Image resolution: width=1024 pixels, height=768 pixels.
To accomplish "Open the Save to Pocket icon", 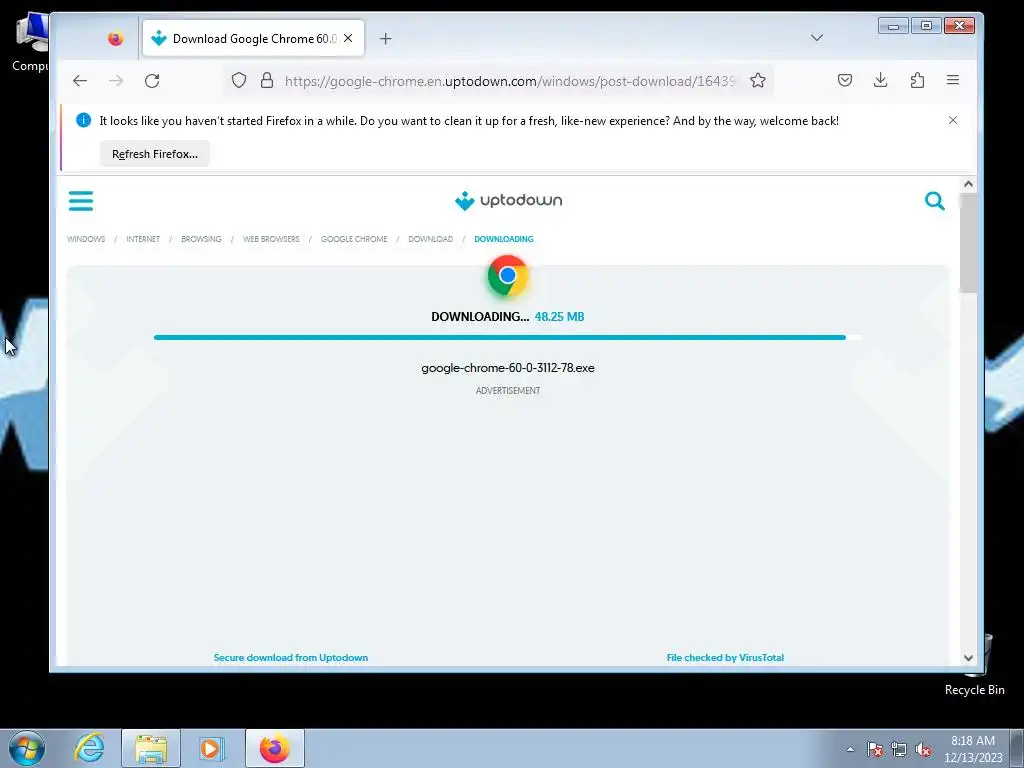I will click(844, 80).
